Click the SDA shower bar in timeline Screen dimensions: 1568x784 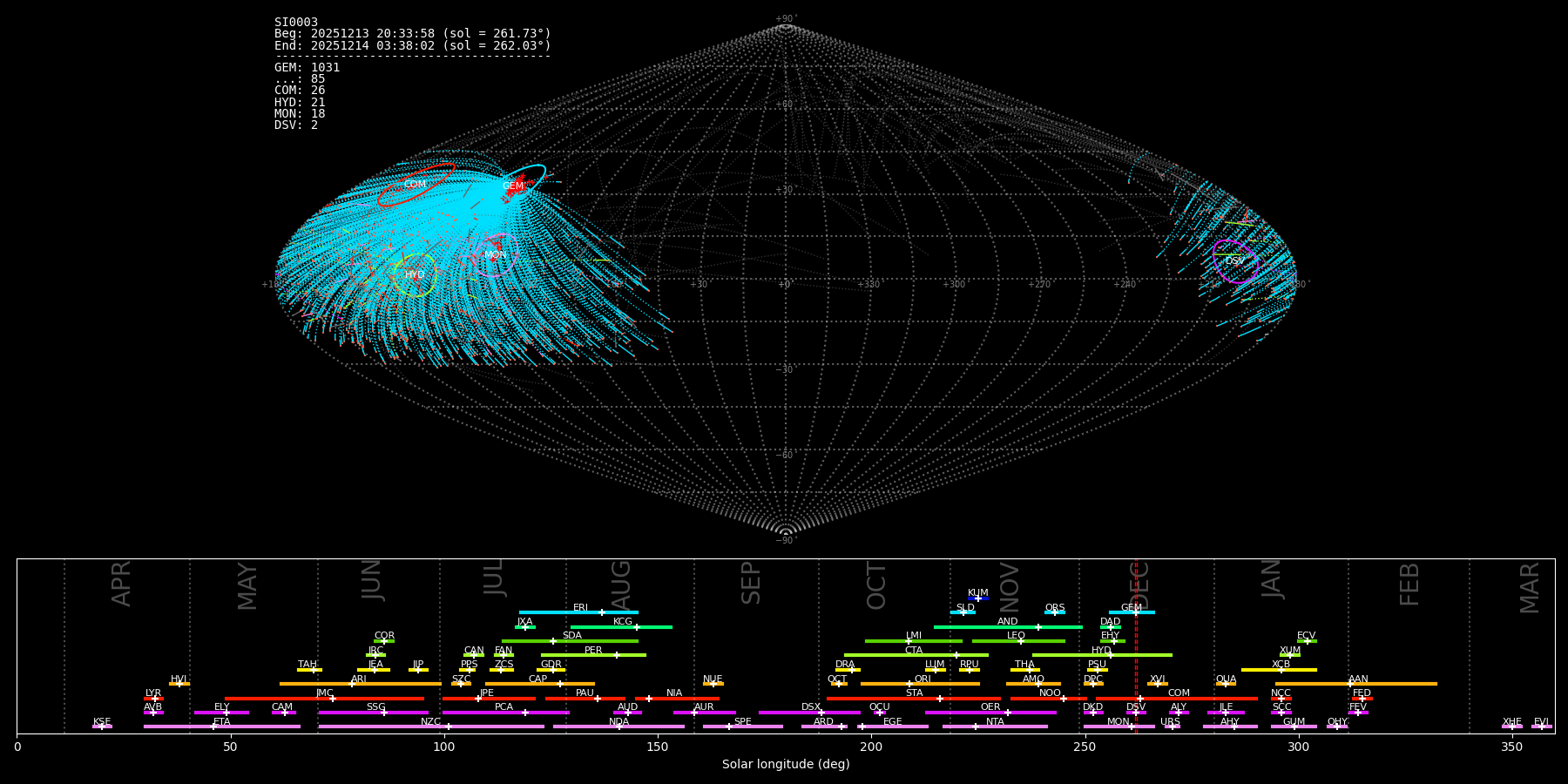tap(570, 641)
